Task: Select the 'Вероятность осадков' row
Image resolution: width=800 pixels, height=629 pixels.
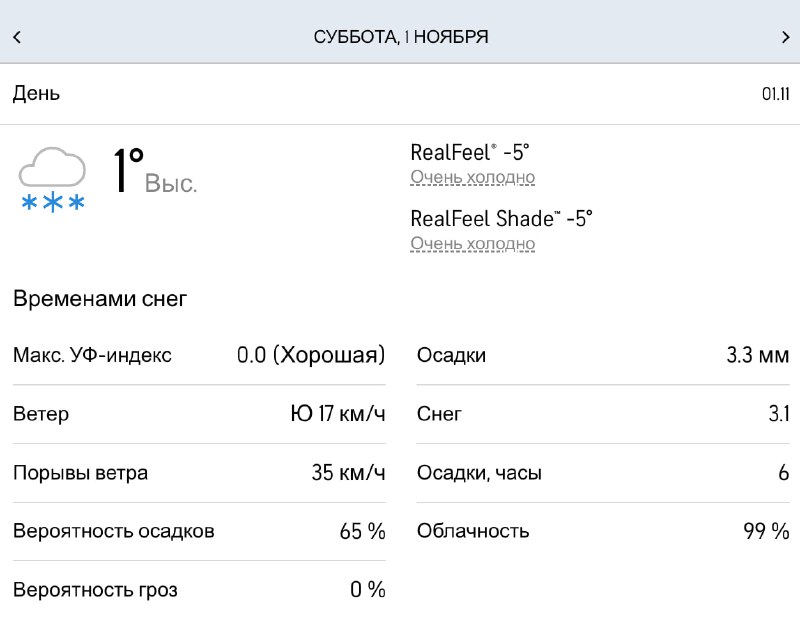Action: (199, 531)
